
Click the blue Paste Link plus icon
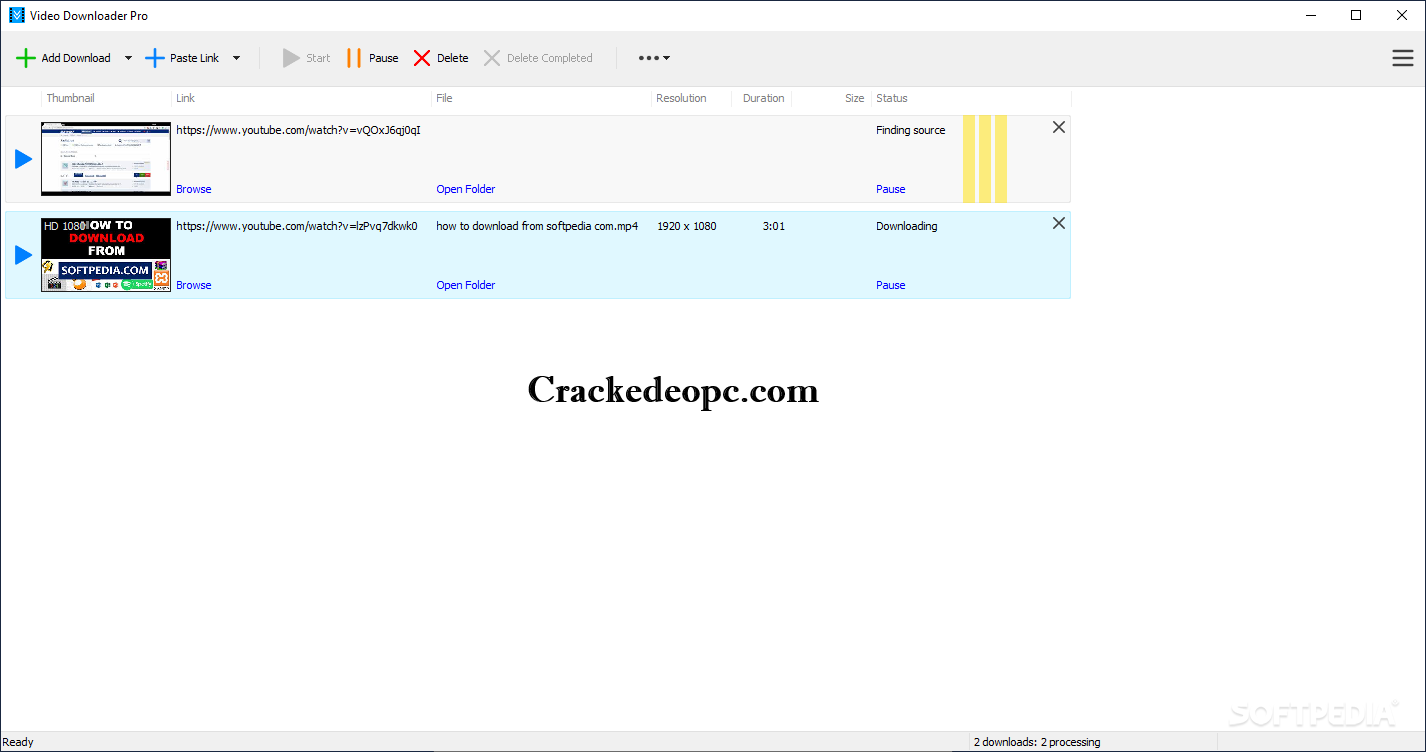[x=155, y=58]
